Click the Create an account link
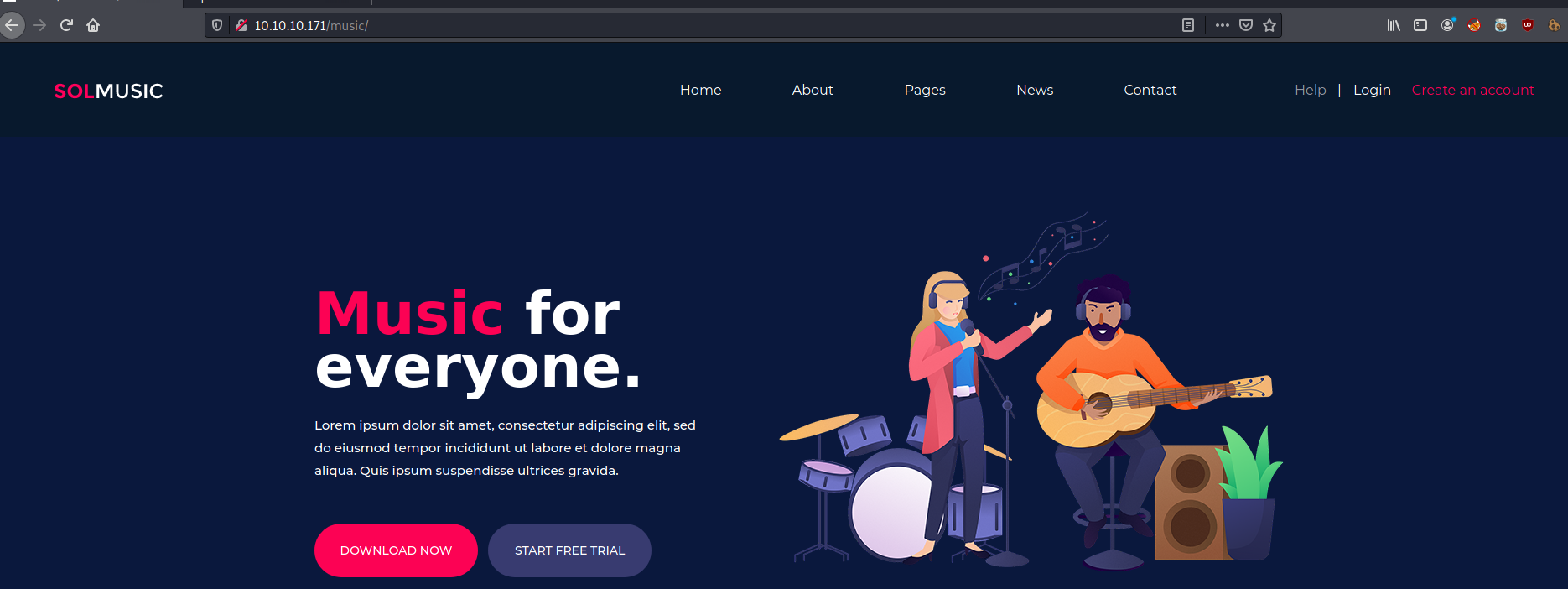 pos(1473,90)
